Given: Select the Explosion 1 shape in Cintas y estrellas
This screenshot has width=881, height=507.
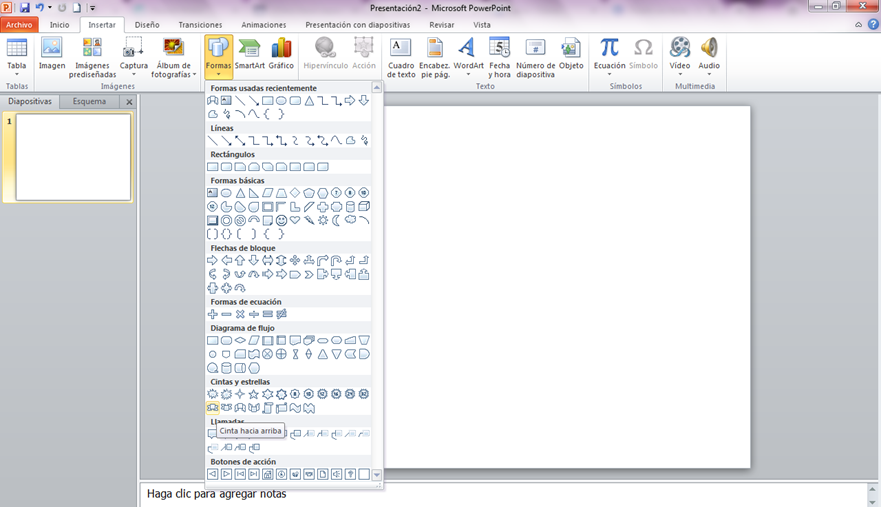Looking at the screenshot, I should (212, 394).
